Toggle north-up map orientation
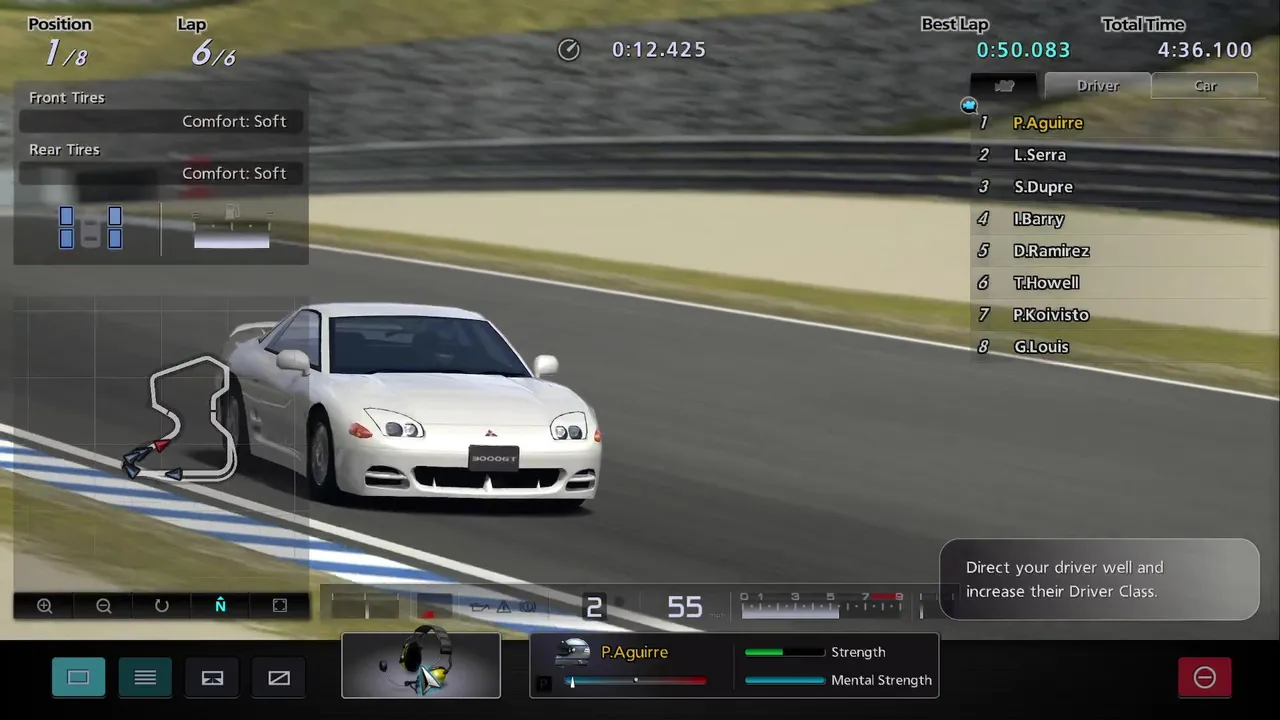Viewport: 1280px width, 720px height. [221, 605]
